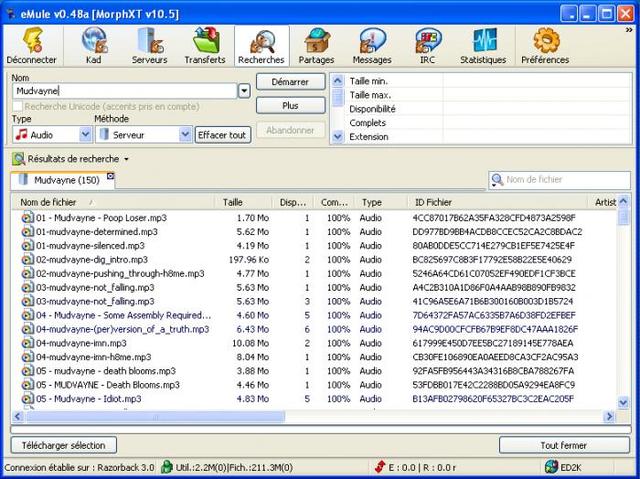Open the Serveurs panel
This screenshot has height=479, width=640.
tap(149, 46)
